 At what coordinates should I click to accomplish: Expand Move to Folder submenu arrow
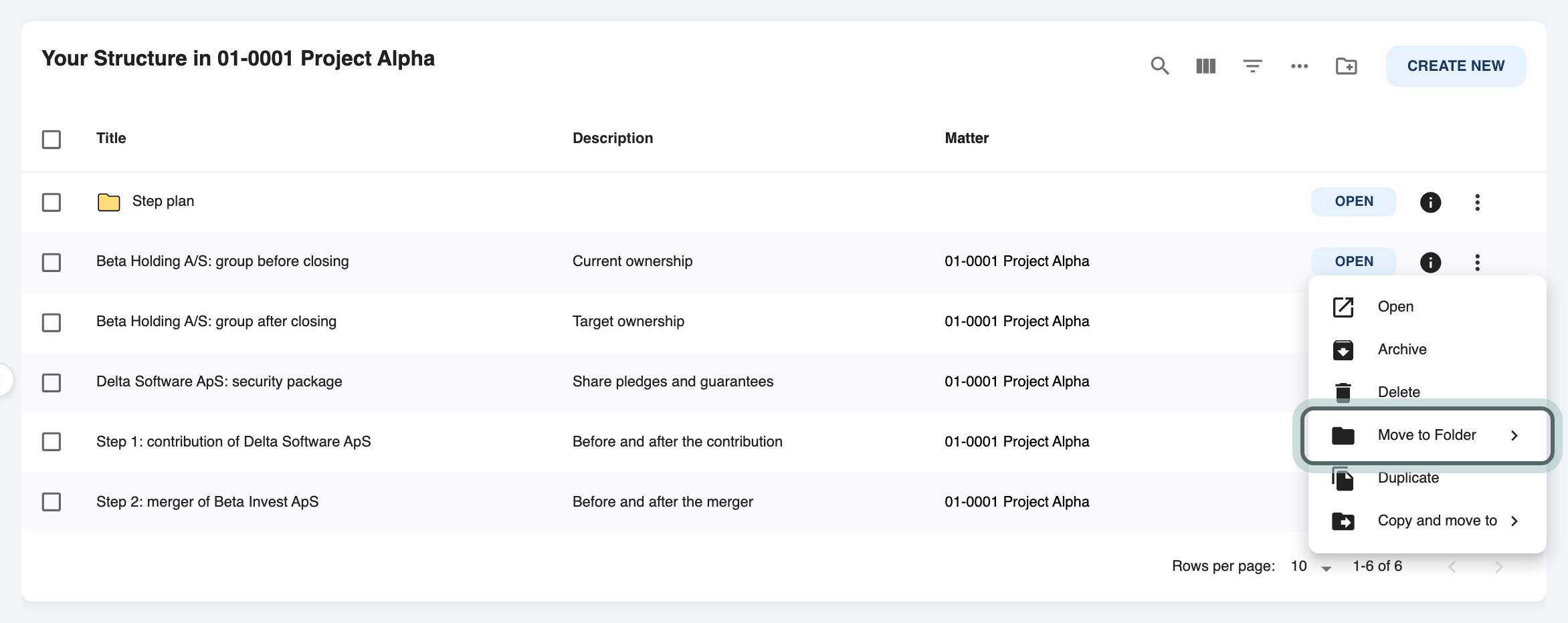click(x=1514, y=436)
